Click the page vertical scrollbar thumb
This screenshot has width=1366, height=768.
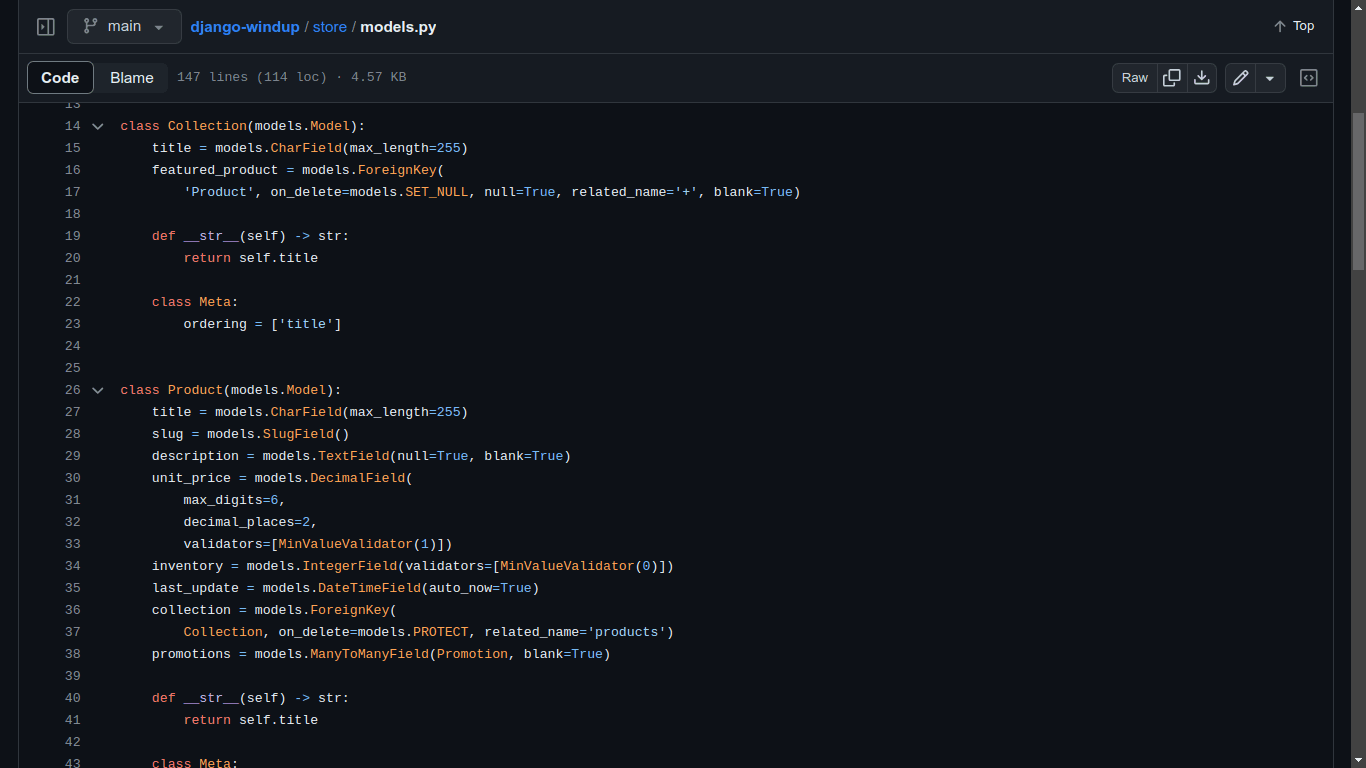1358,190
